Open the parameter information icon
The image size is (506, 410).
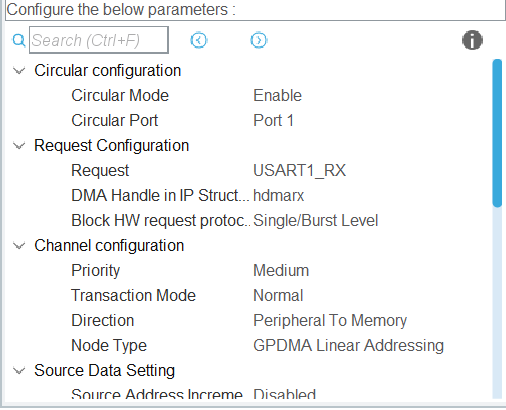coord(472,40)
